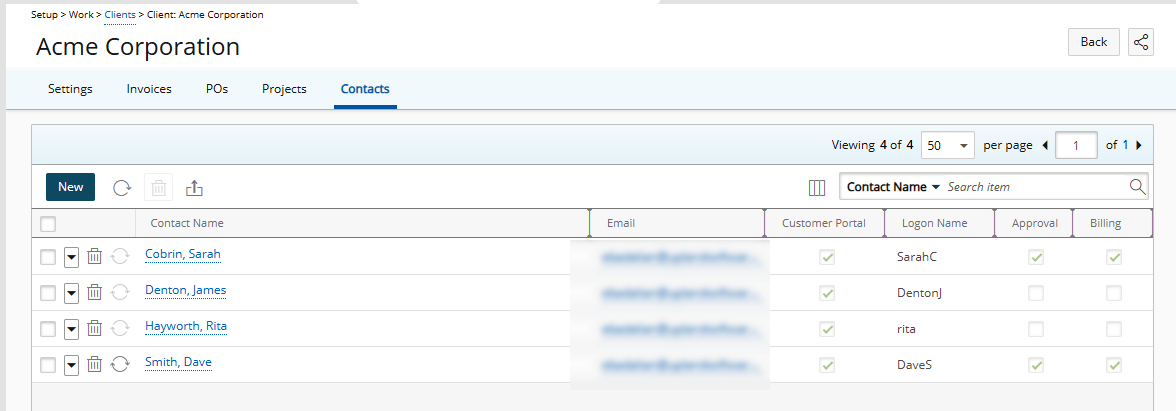Select the Smith, Dave row checkbox
This screenshot has height=411, width=1176.
click(x=48, y=365)
